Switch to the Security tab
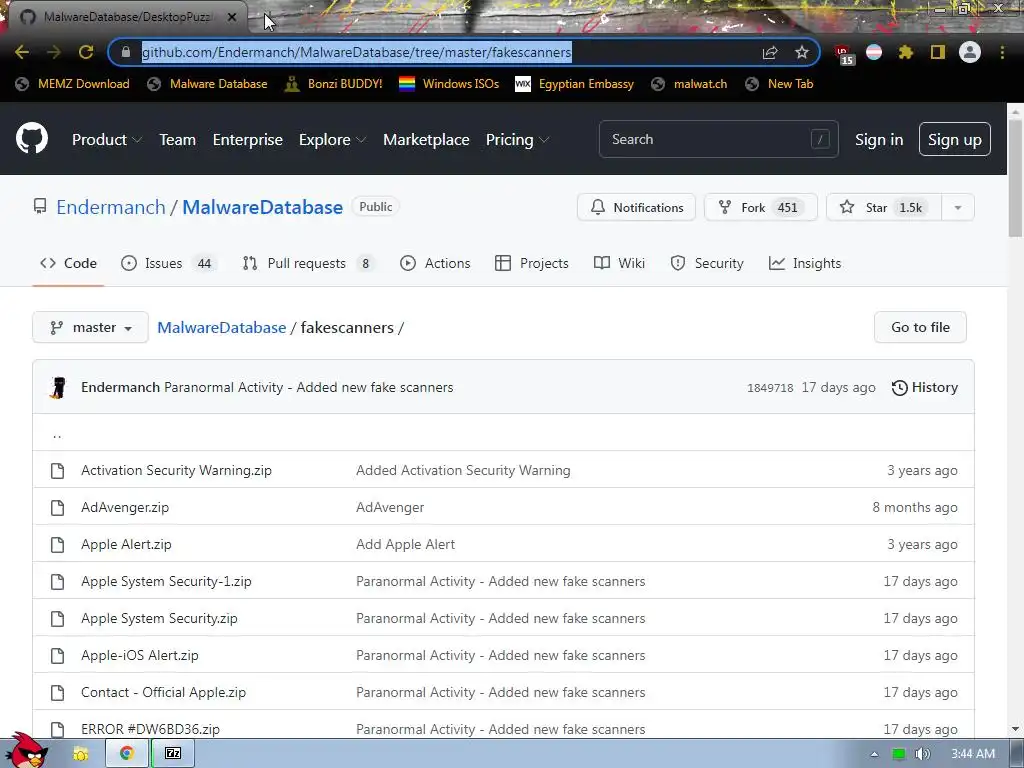The width and height of the screenshot is (1024, 768). tap(707, 263)
